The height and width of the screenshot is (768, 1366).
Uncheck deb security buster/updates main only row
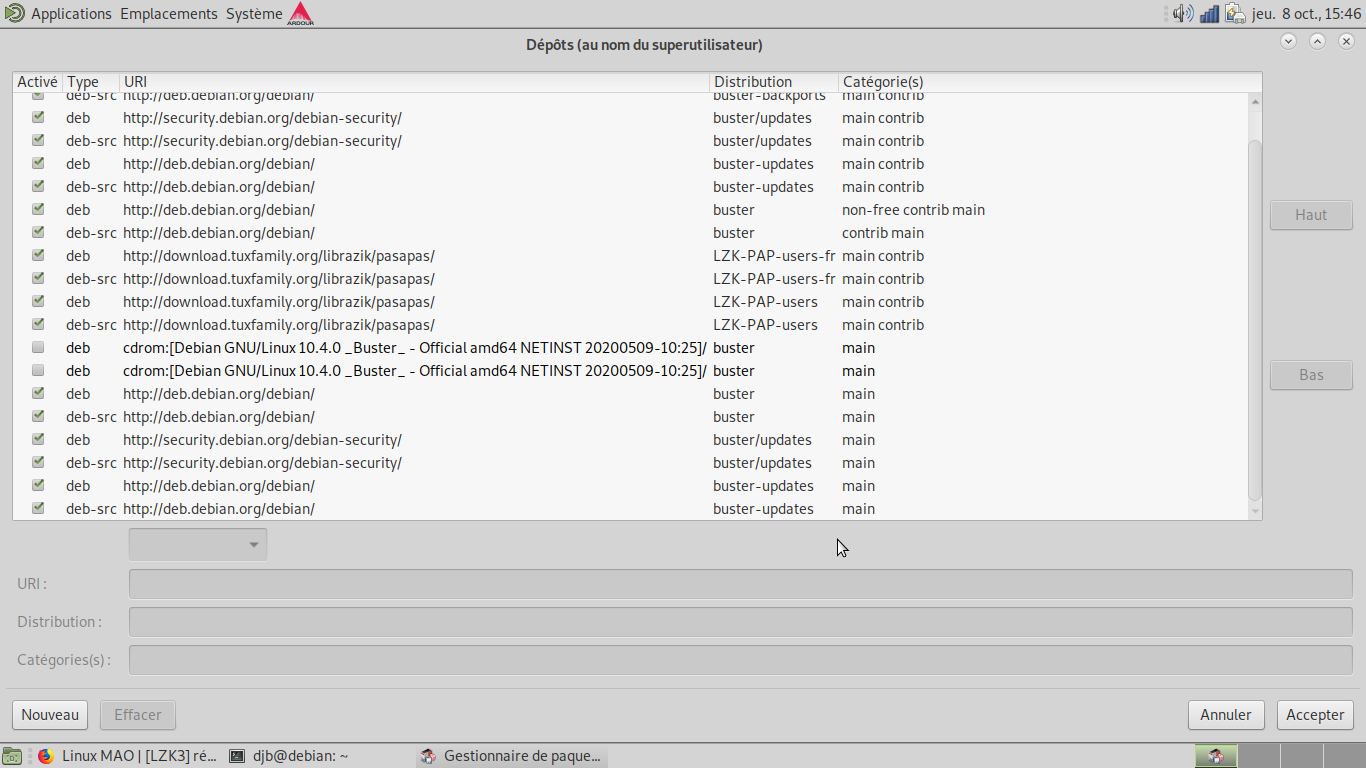[38, 439]
